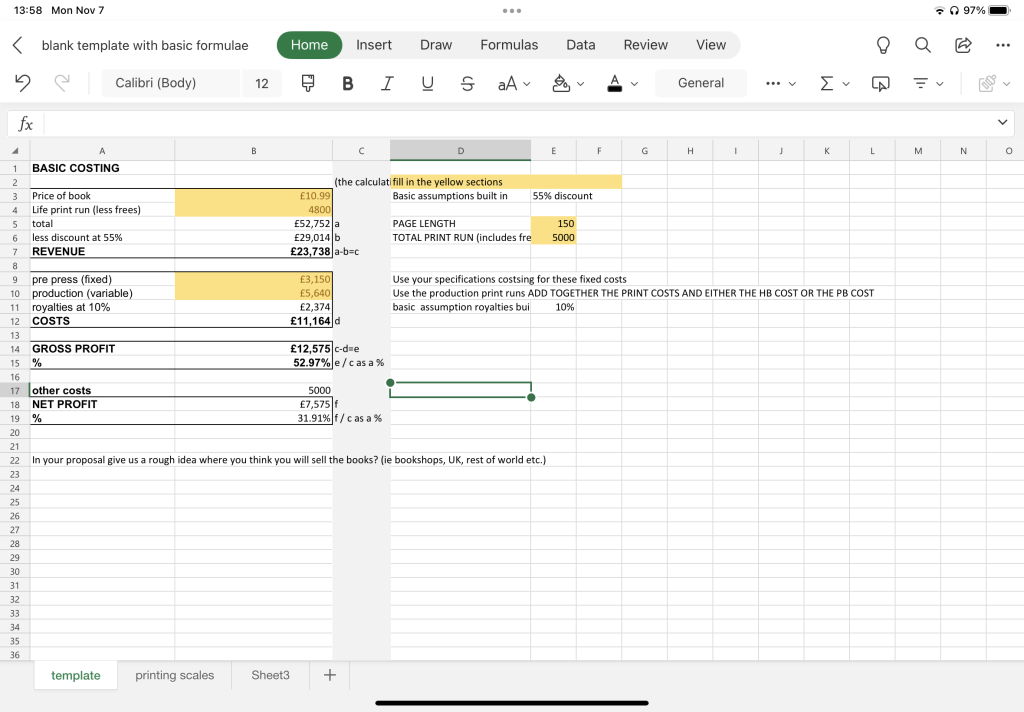Switch to the Formulas tab
1024x712 pixels.
click(x=509, y=44)
